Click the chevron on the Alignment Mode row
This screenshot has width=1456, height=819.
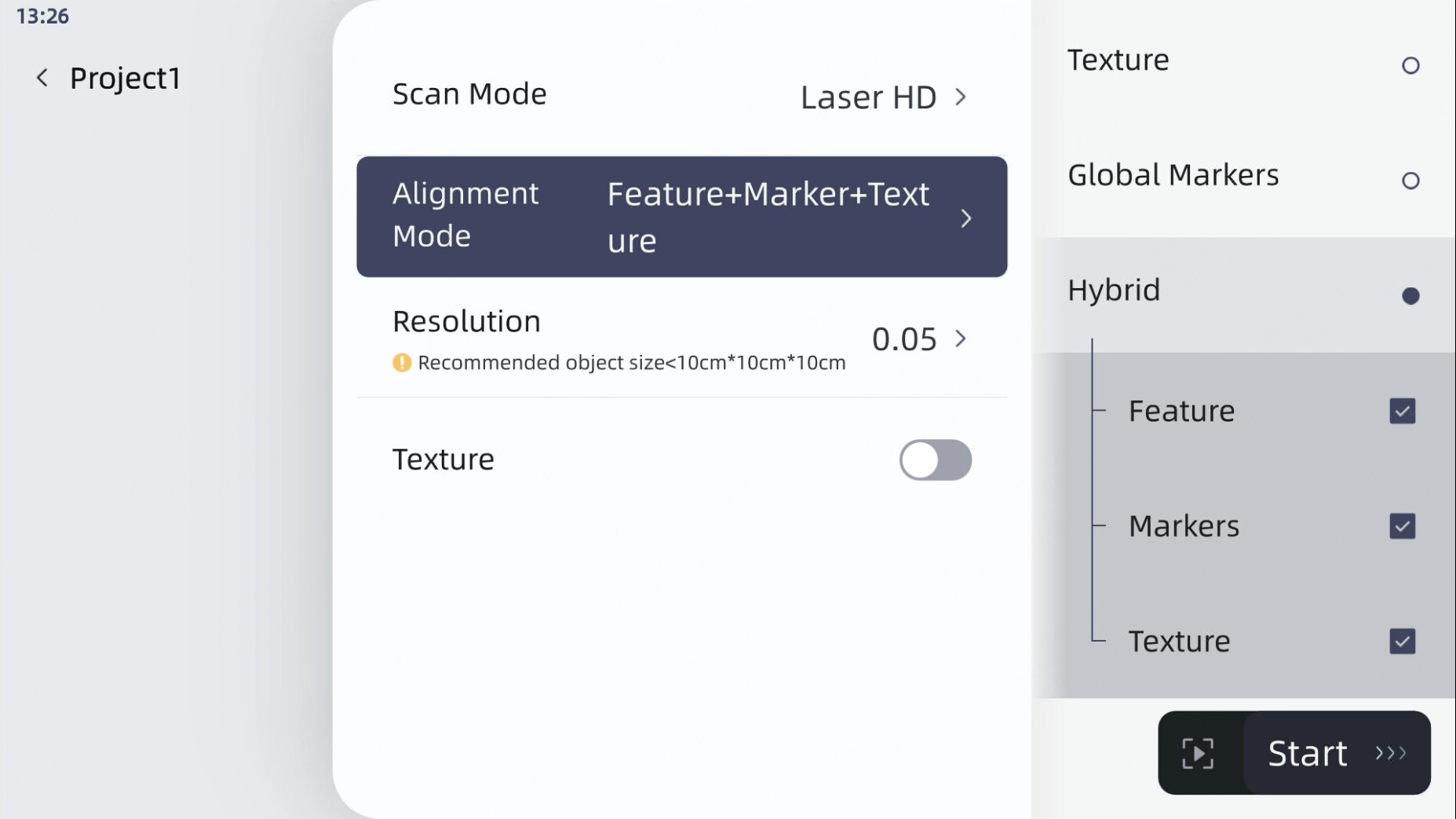pos(965,218)
